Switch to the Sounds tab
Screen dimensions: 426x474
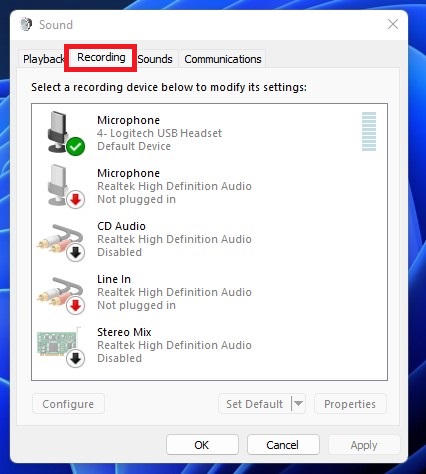point(155,59)
